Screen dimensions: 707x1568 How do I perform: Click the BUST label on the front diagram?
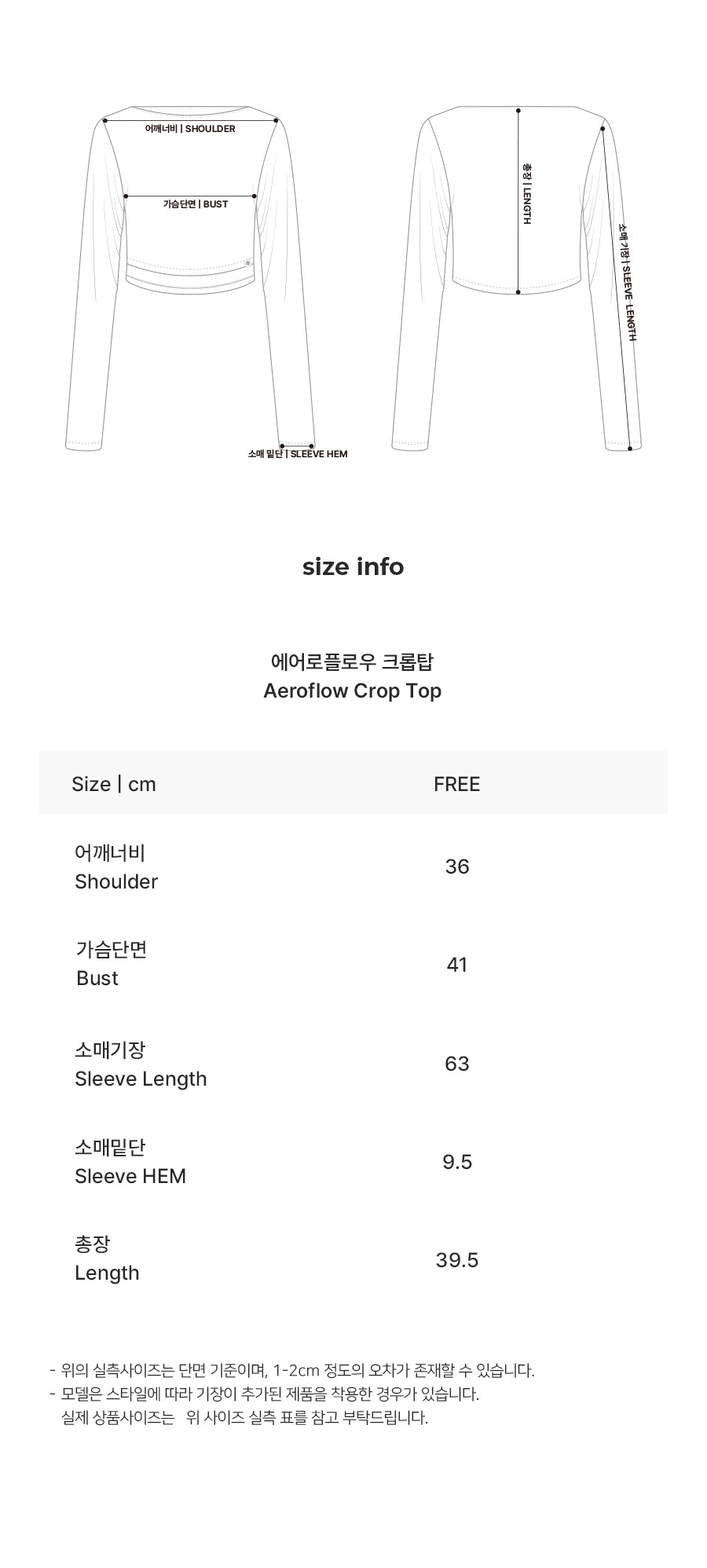click(196, 204)
